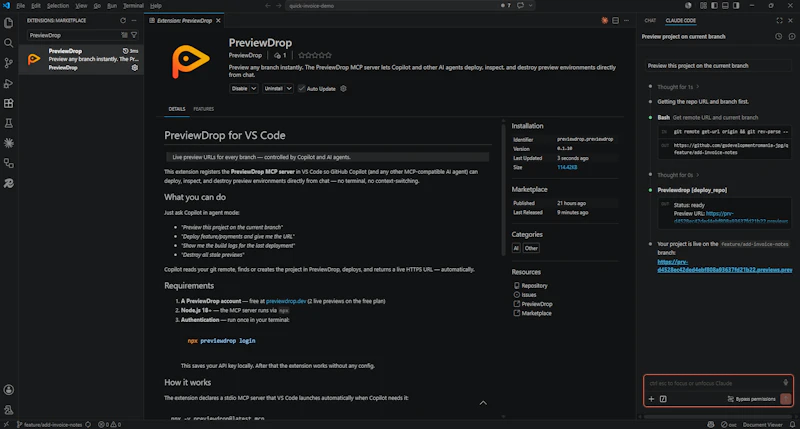Click the 'Other' category tag
This screenshot has width=800, height=429.
[531, 248]
